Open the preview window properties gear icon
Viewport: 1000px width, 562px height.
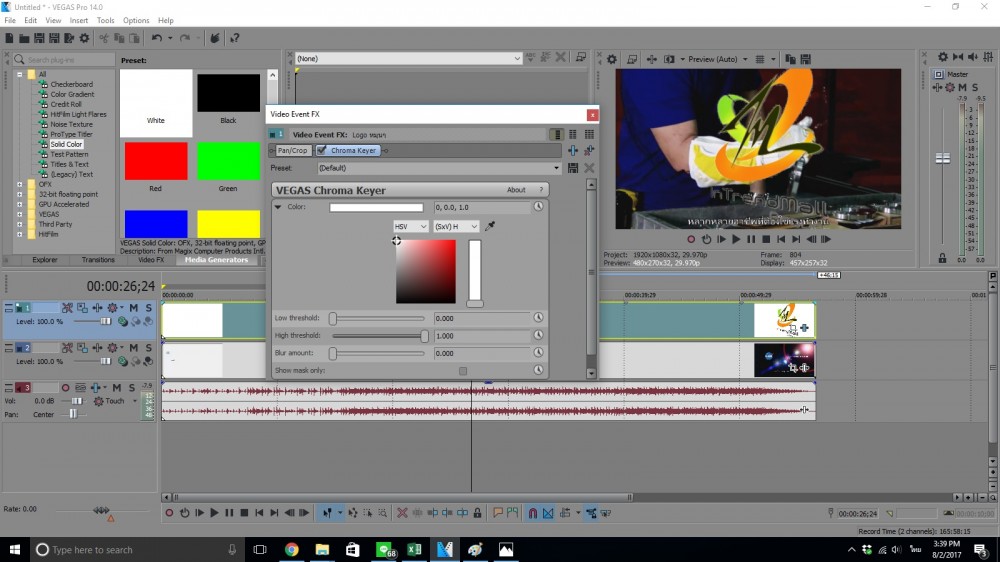pyautogui.click(x=612, y=59)
